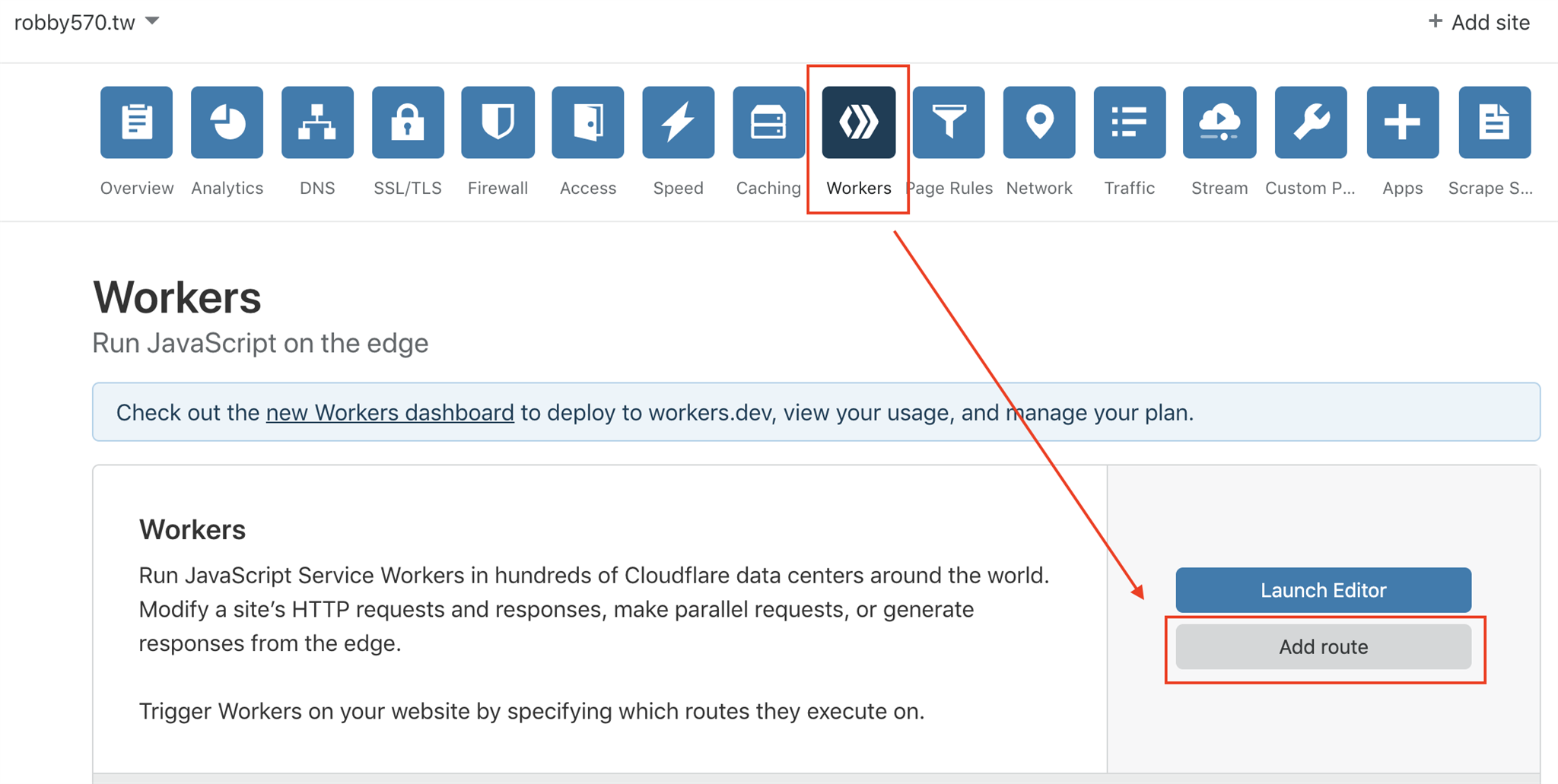1558x784 pixels.
Task: Open the Overview section icon
Action: coord(136,122)
